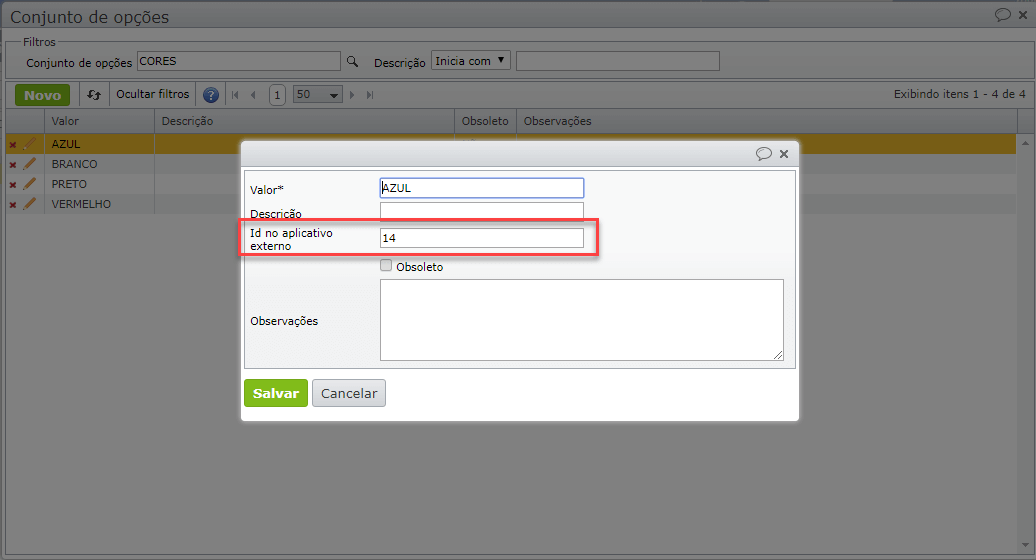This screenshot has width=1036, height=560.
Task: Sort by the Observações column header
Action: pos(766,122)
